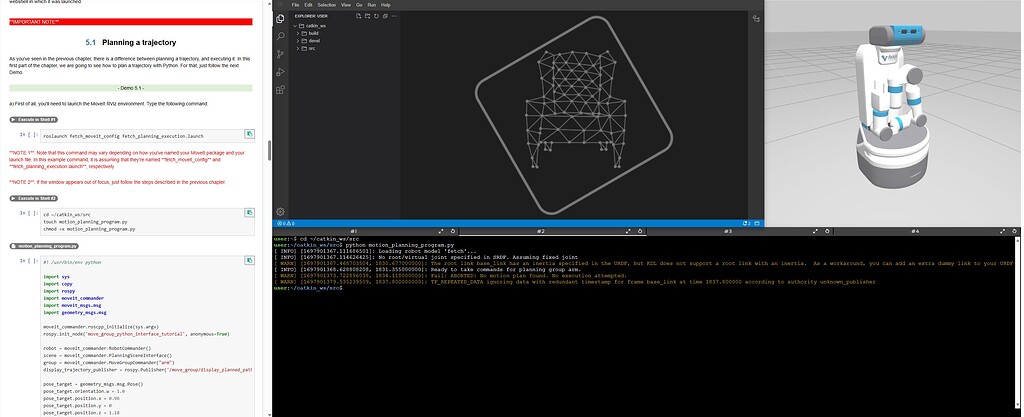Image resolution: width=1024 pixels, height=417 pixels.
Task: Open the Search view in the activity bar
Action: click(280, 37)
